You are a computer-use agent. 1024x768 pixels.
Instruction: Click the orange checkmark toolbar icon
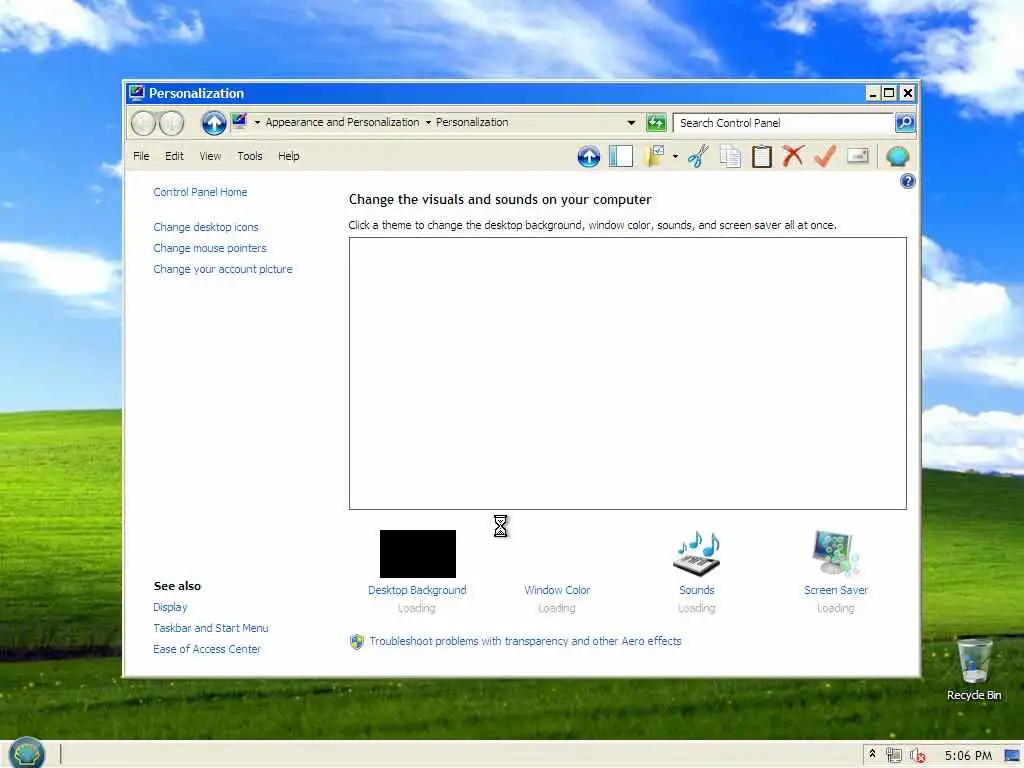(825, 156)
